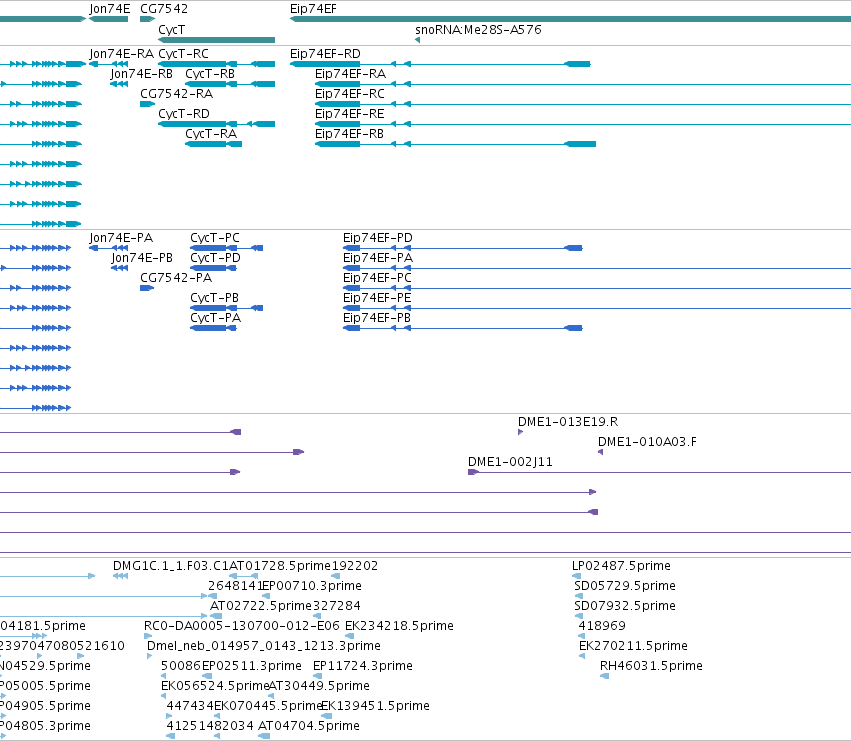Click Dmel_neb_014957_0143_1213.3prime label
The image size is (851, 741).
(x=264, y=646)
